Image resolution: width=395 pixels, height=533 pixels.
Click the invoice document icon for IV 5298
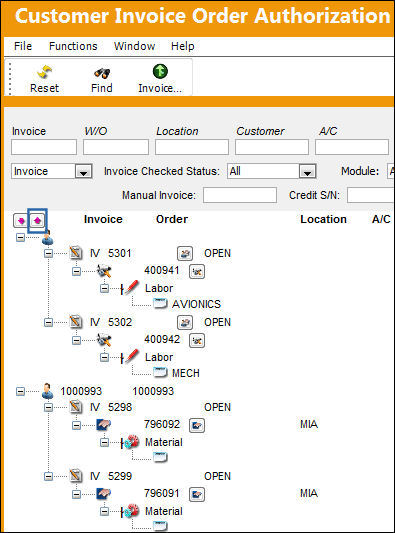[76, 407]
